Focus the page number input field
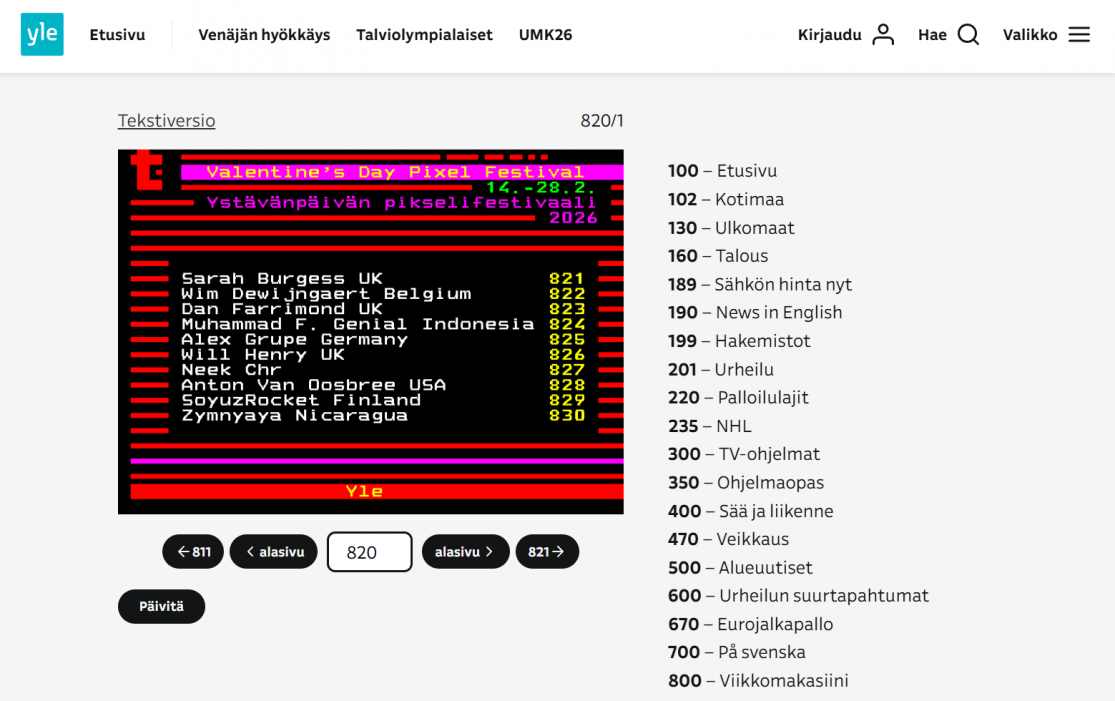The image size is (1115, 701). pos(369,552)
